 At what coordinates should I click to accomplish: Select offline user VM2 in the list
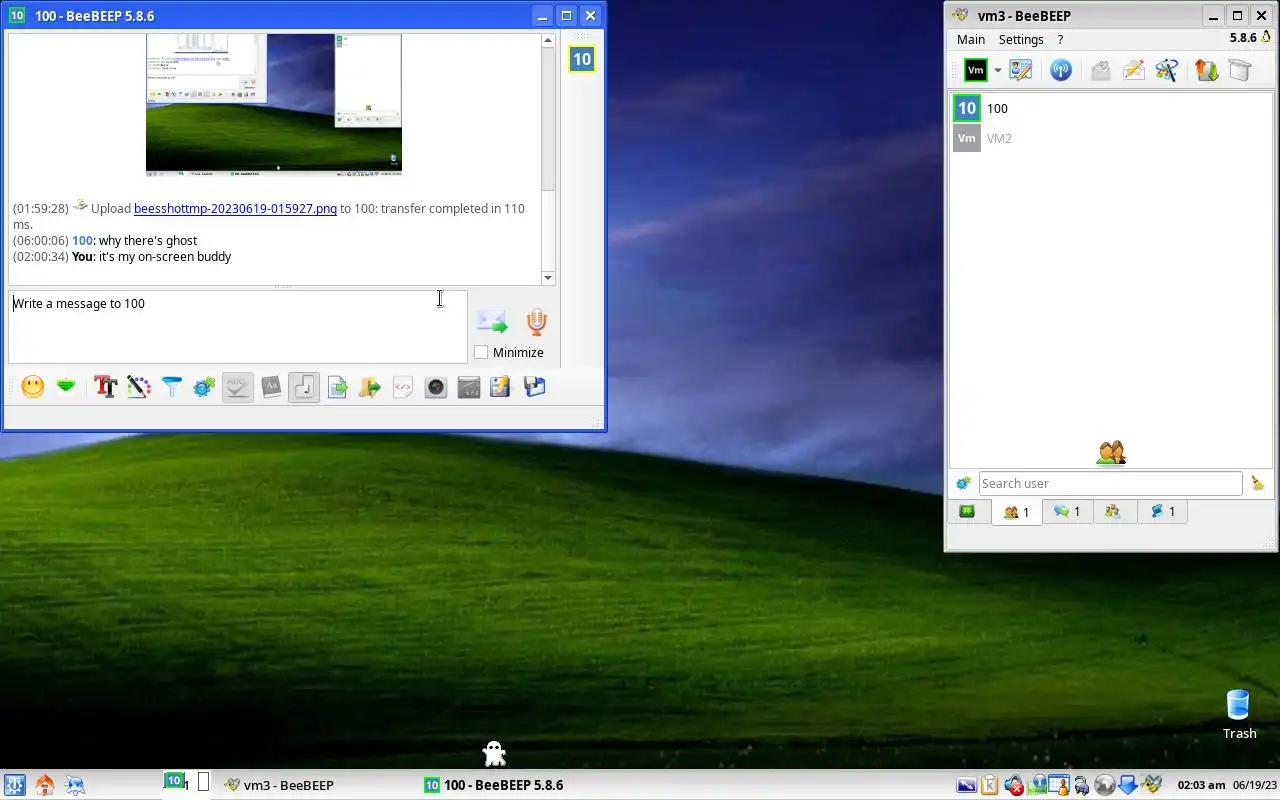1110,138
